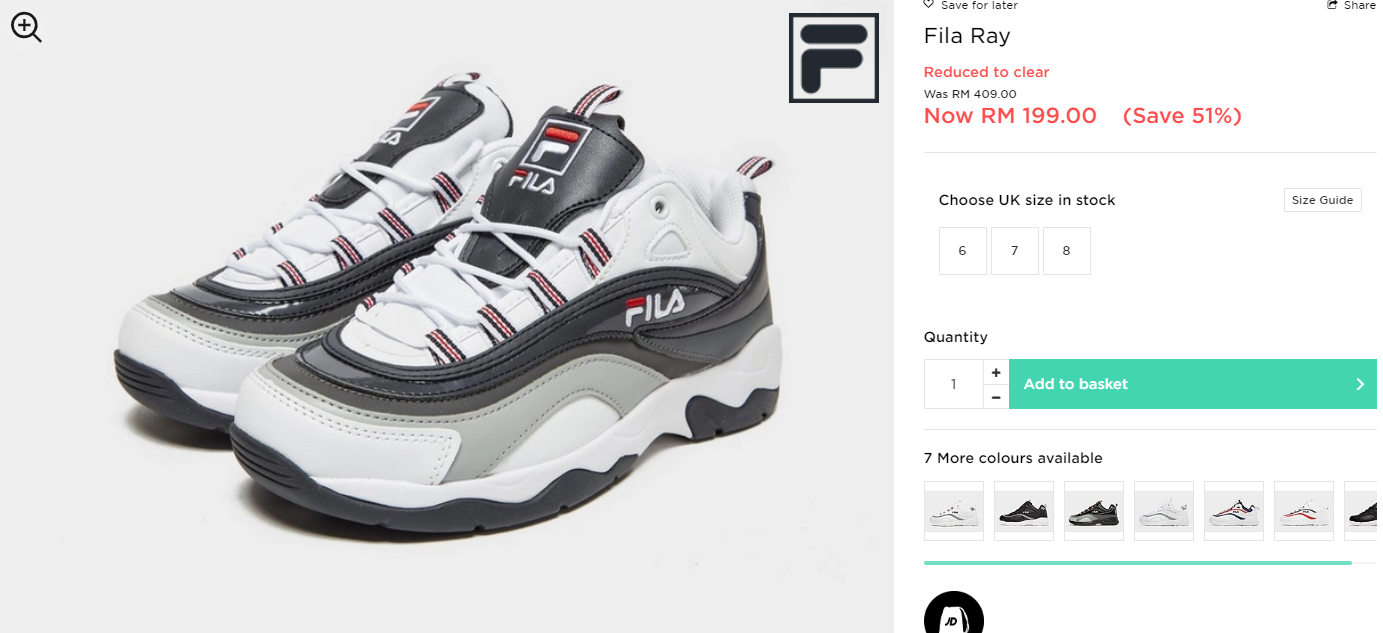Choose the first white colour thumbnail
1383x633 pixels.
954,511
